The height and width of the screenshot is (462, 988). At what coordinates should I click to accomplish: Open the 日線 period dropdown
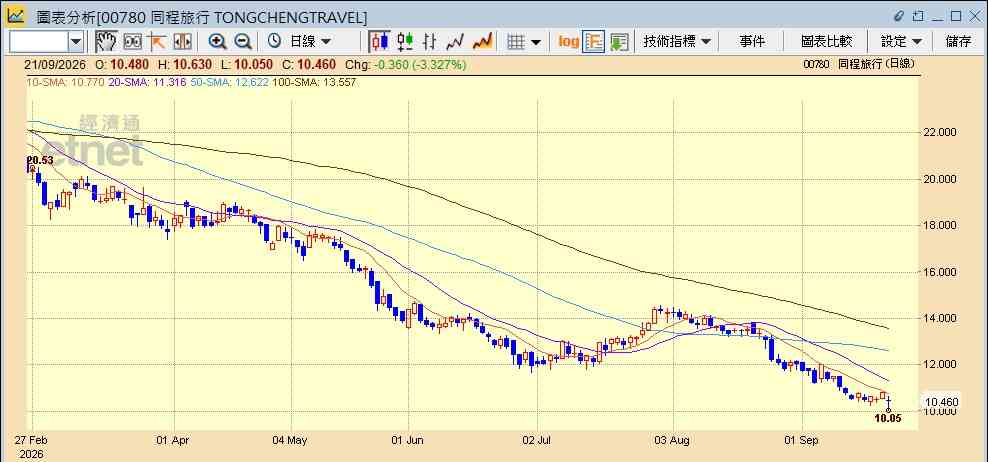pyautogui.click(x=310, y=42)
